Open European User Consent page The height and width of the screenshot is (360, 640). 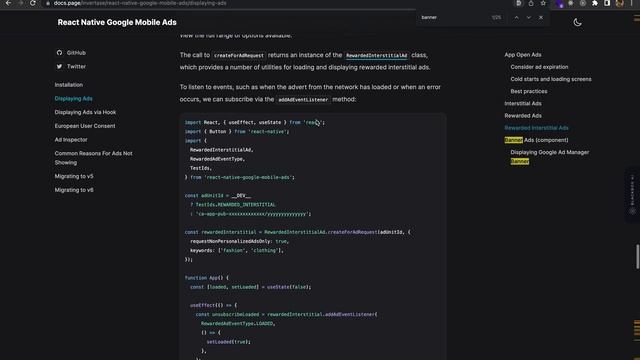point(85,126)
